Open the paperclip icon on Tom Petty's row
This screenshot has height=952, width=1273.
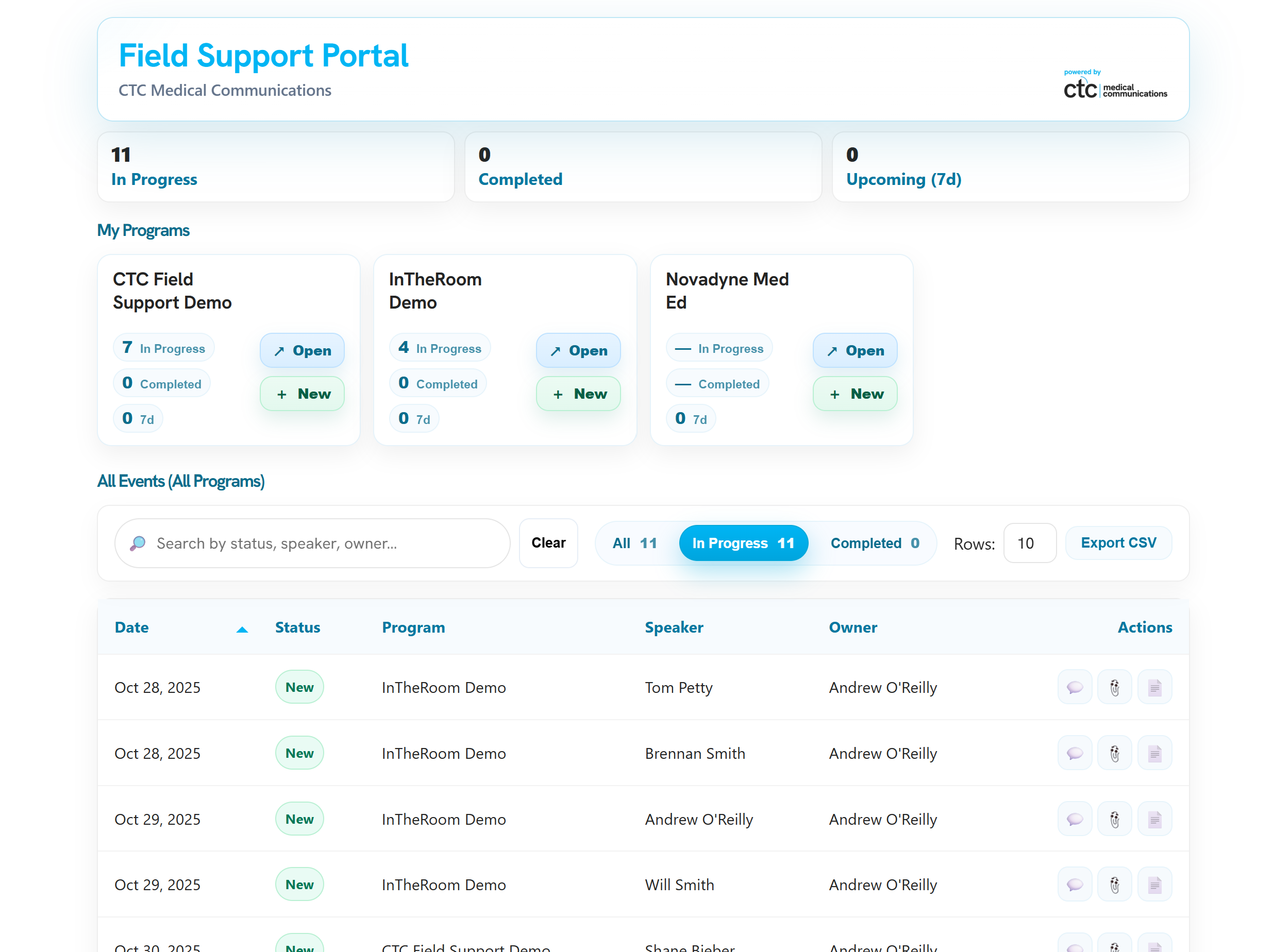pos(1114,687)
